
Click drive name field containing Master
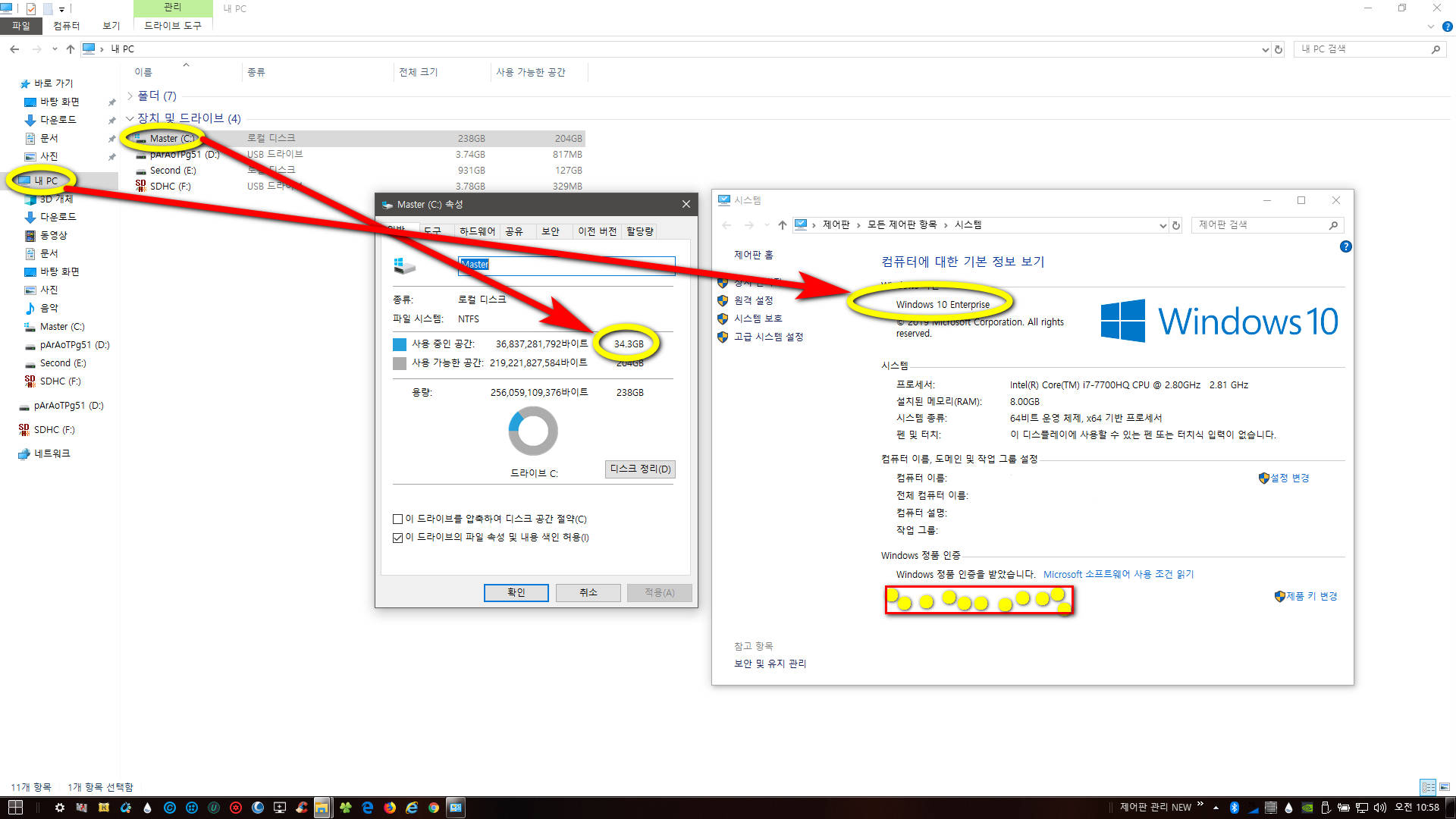[x=566, y=265]
